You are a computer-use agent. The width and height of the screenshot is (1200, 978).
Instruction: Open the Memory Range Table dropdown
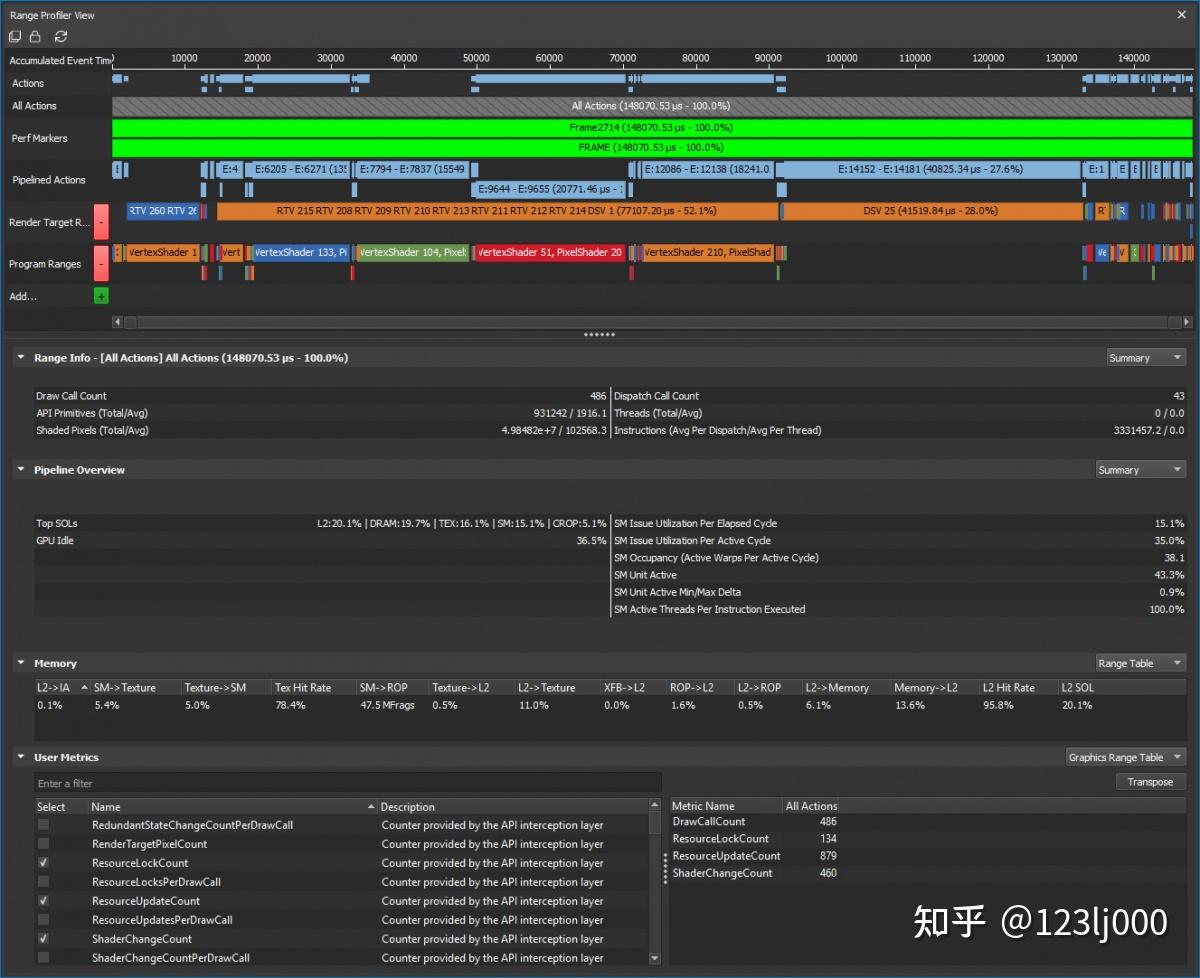click(1140, 663)
